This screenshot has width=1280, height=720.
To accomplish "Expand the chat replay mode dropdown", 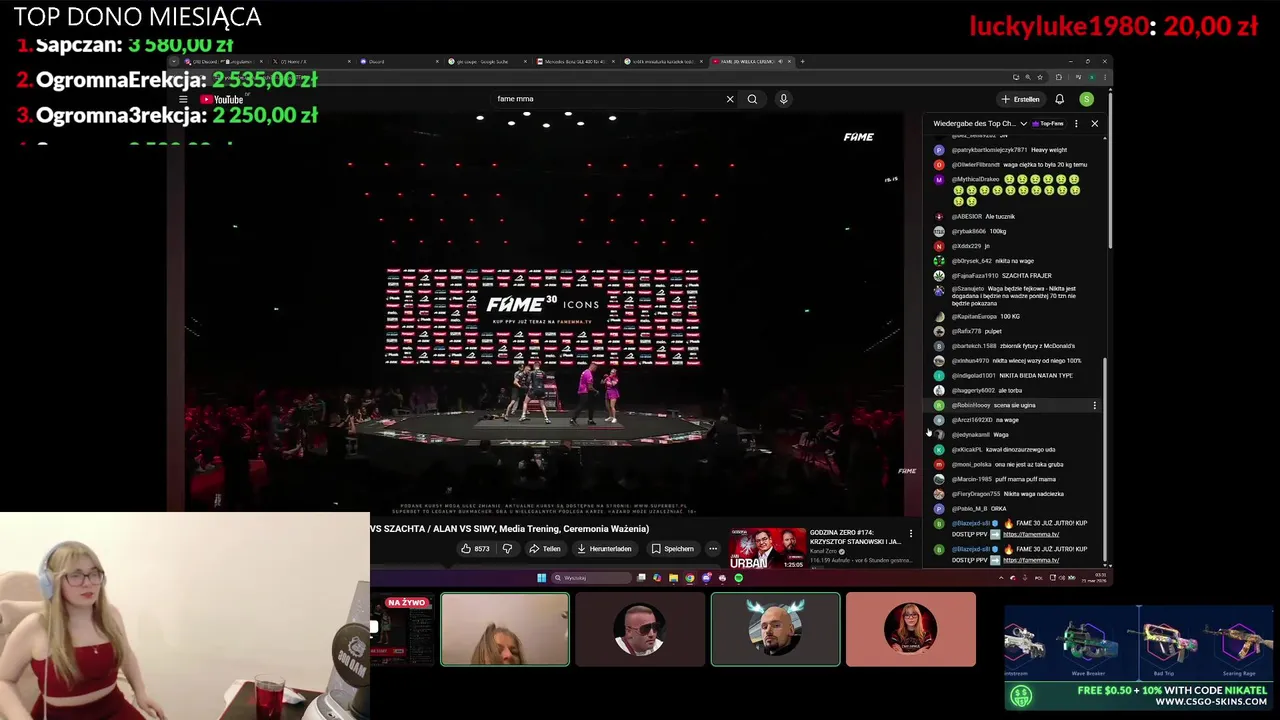I will click(x=1023, y=124).
